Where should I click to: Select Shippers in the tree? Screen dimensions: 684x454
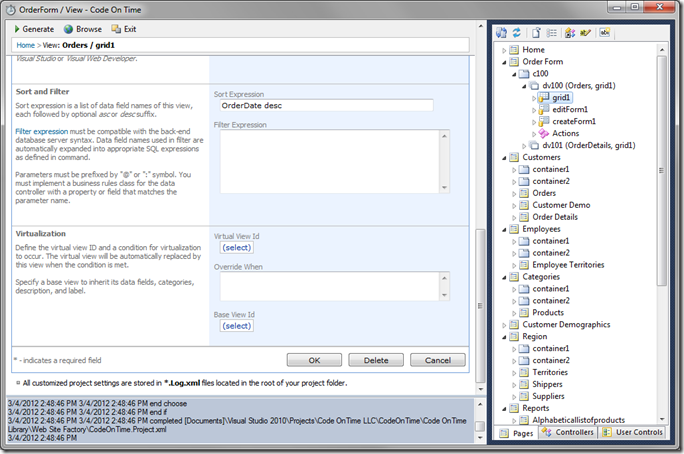tap(547, 384)
